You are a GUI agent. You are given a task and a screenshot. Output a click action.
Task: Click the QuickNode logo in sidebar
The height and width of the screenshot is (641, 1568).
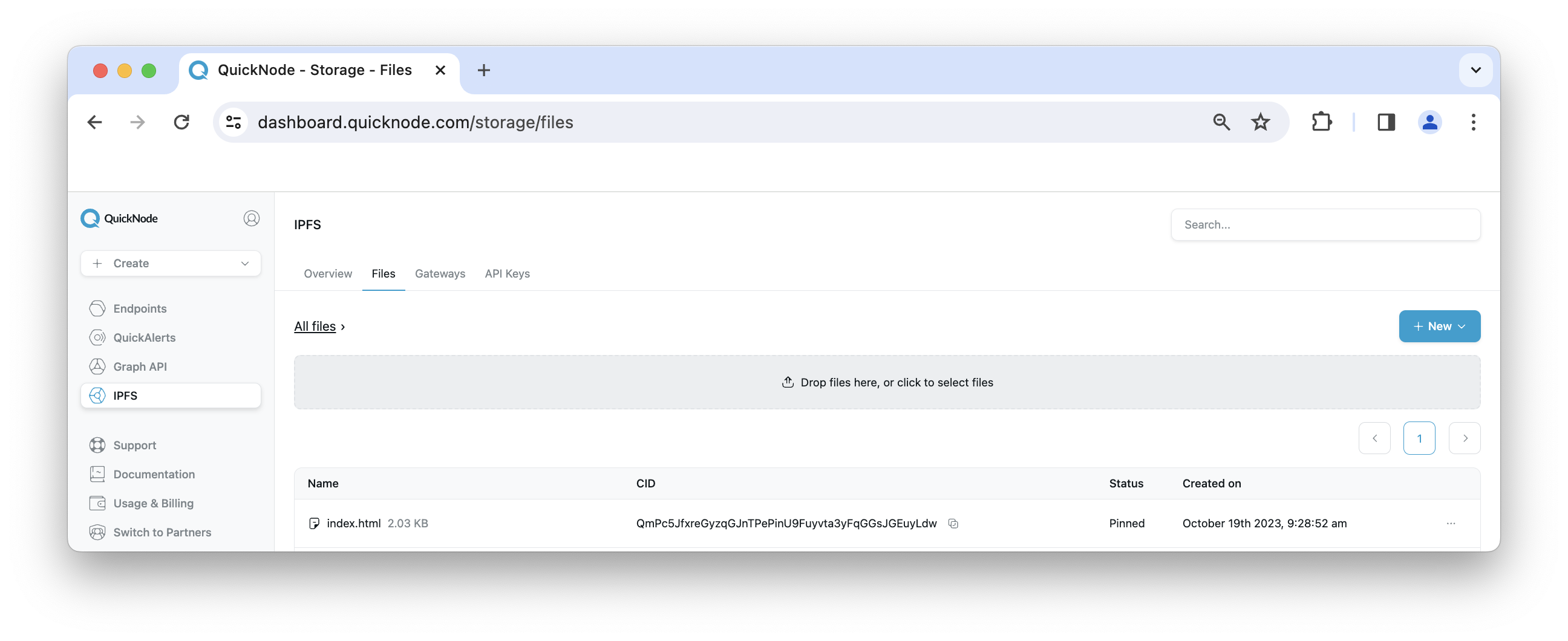[x=119, y=218]
